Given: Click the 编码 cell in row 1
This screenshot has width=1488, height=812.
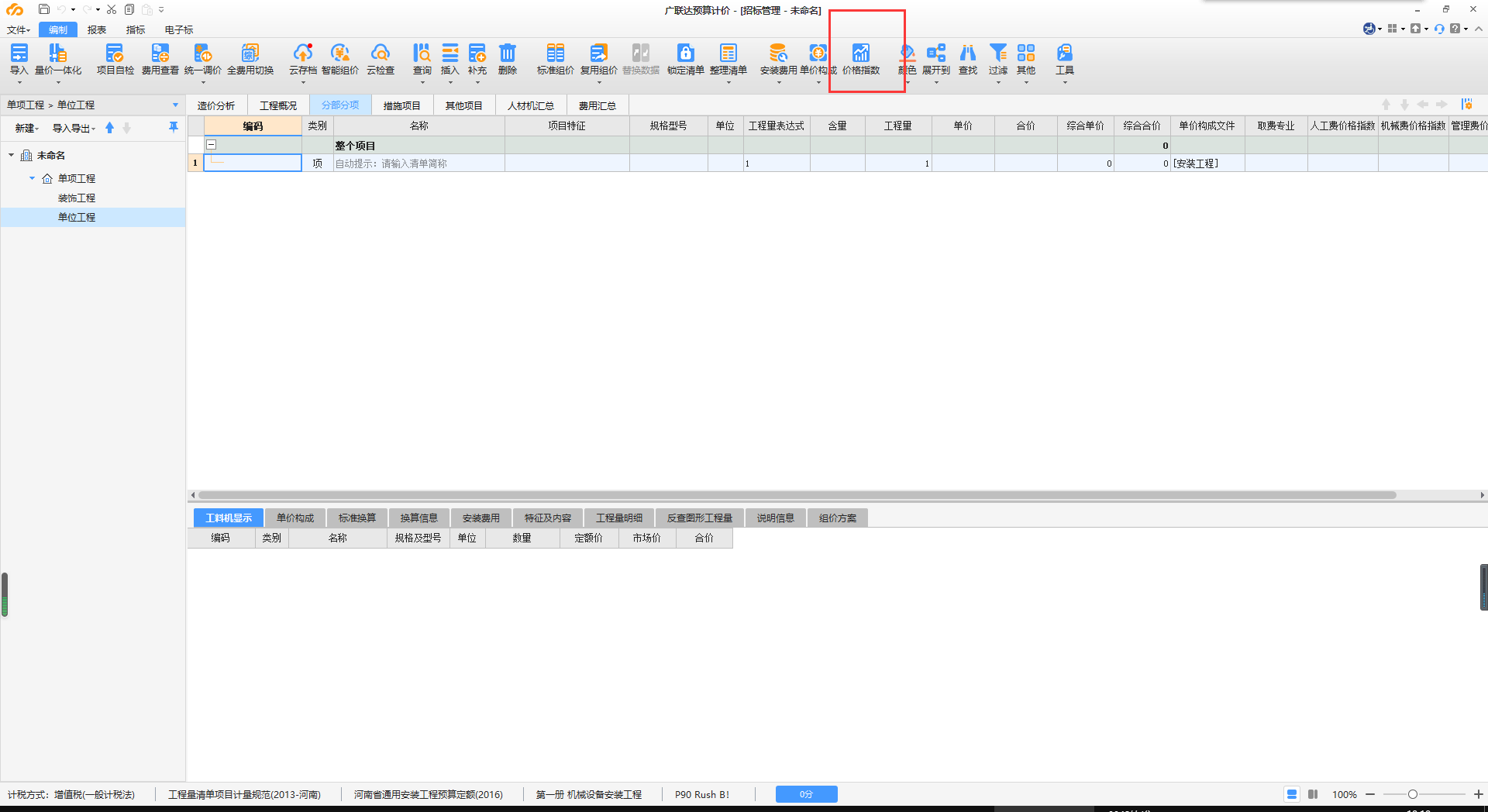Looking at the screenshot, I should click(253, 163).
